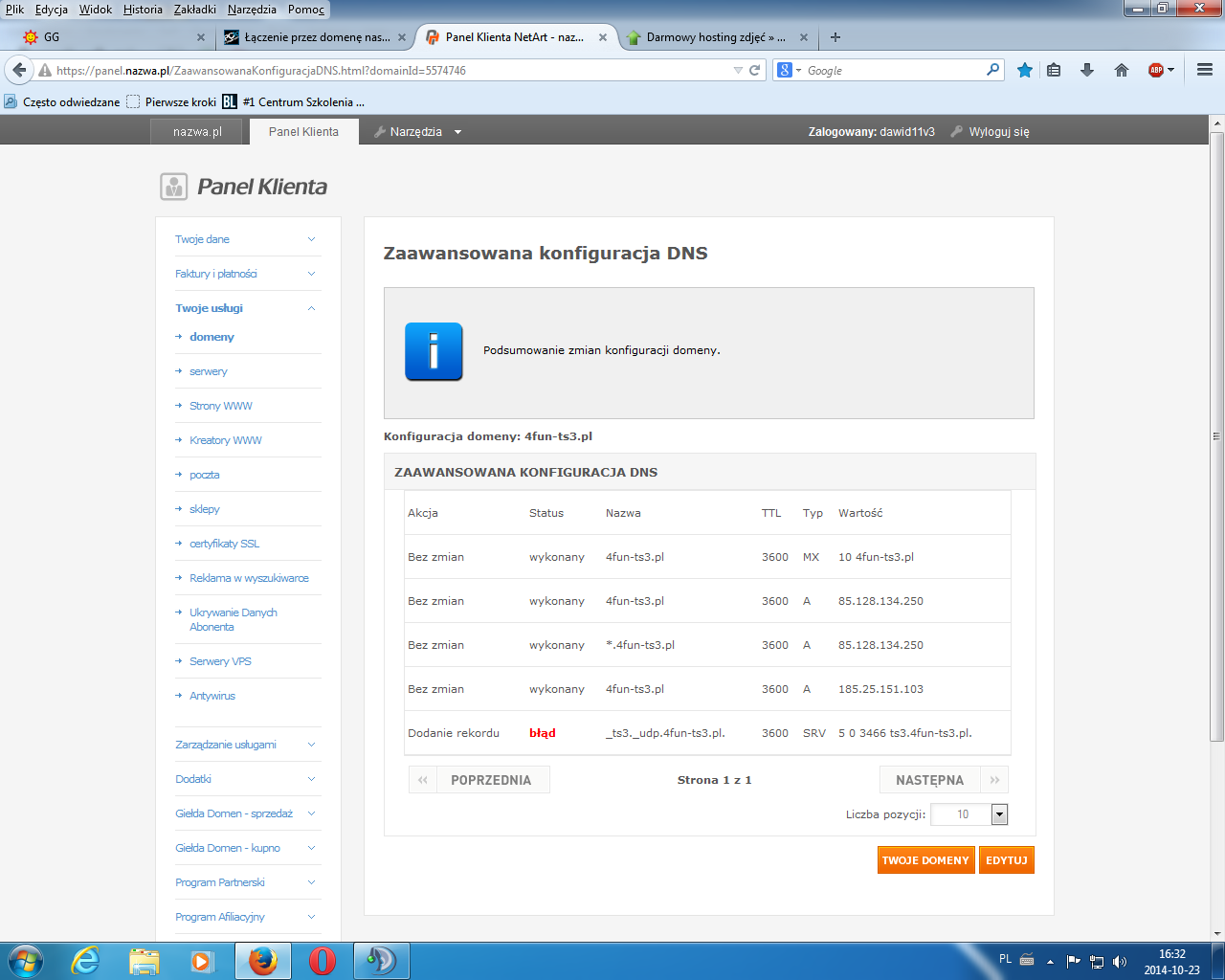Switch to nazwa.pl tab in header

click(x=197, y=131)
